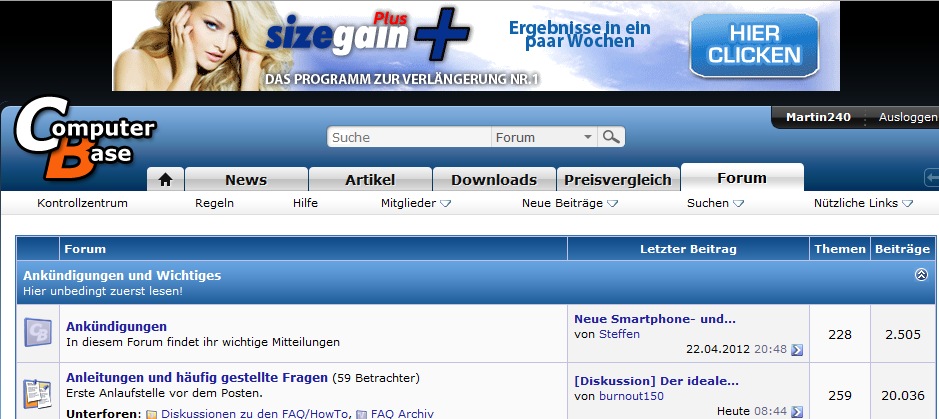Expand the Mitglieder menu
The image size is (939, 419).
click(445, 204)
